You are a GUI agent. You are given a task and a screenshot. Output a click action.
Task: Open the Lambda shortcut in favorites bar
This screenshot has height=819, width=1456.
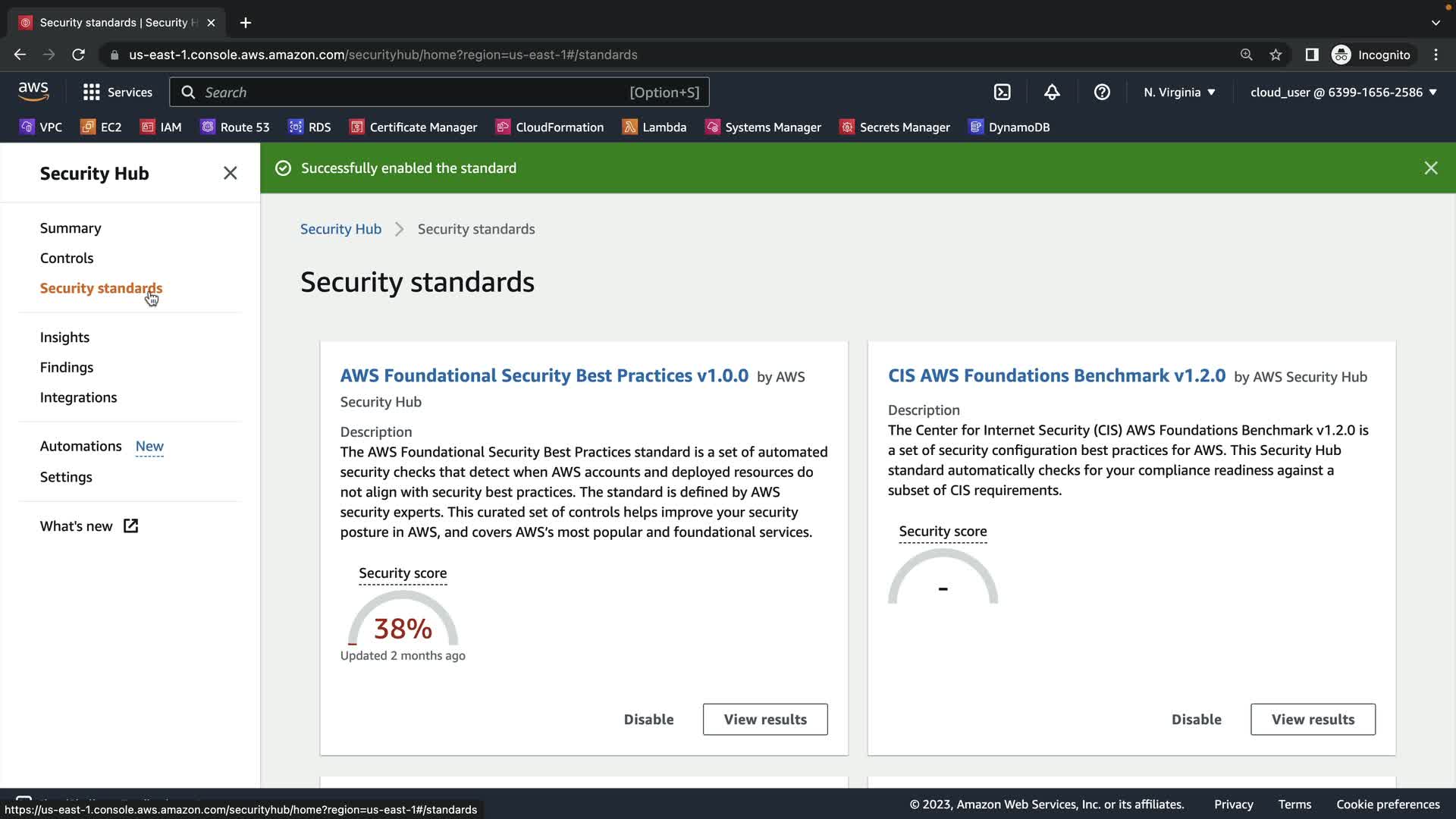click(654, 127)
